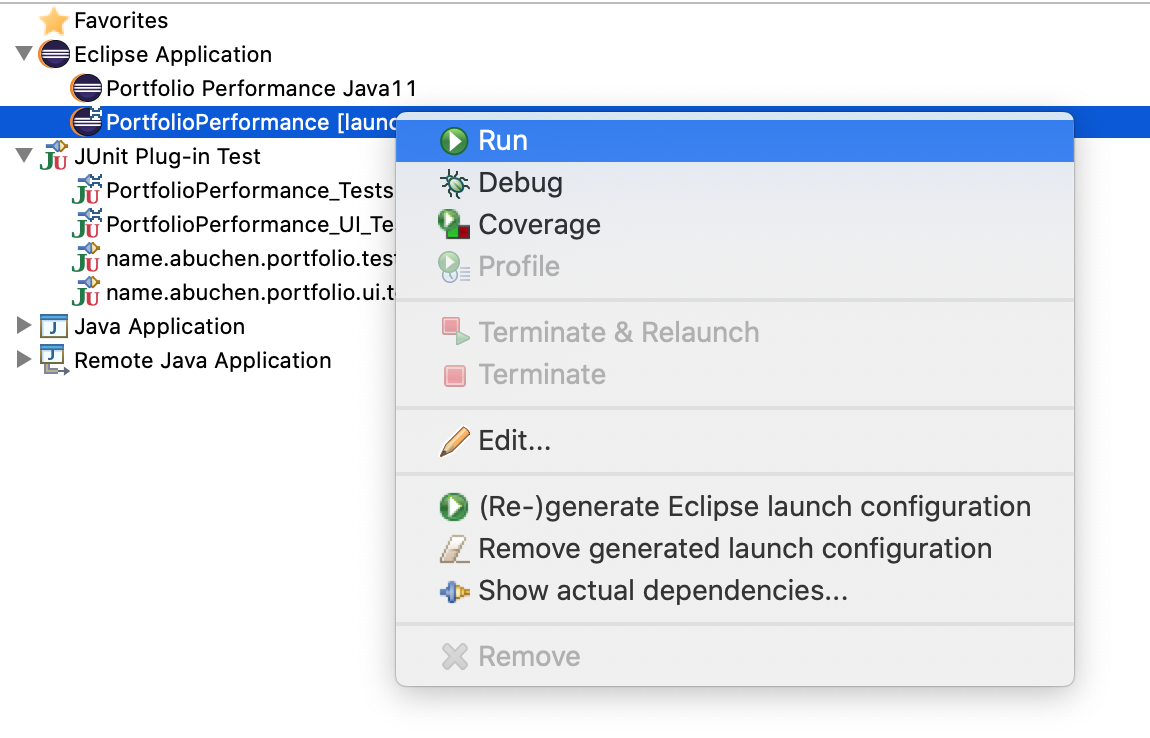Screen dimensions: 1150x738
Task: Click the Eclipse Application category icon
Action: 53,54
